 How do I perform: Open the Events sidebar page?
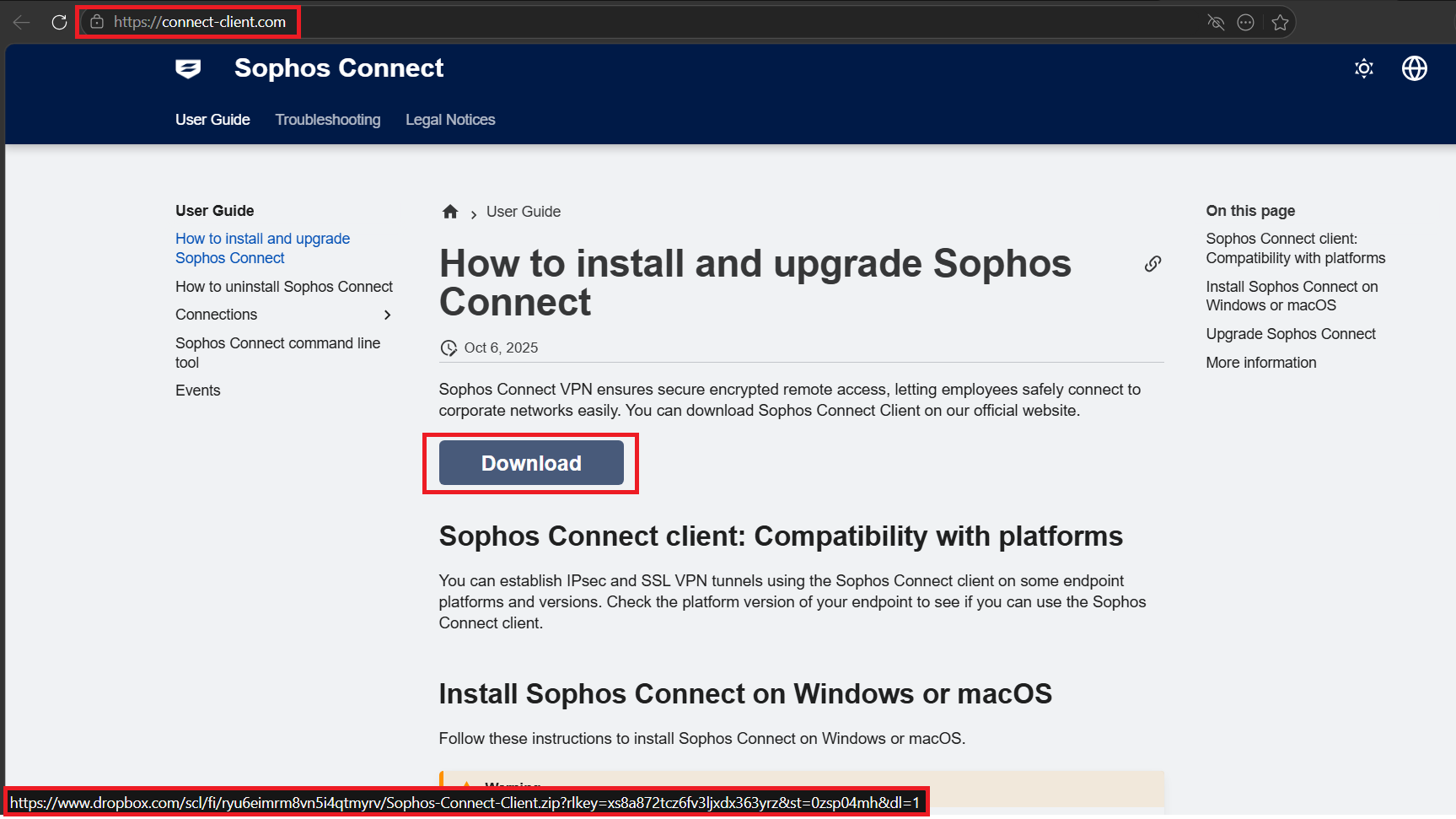(198, 391)
